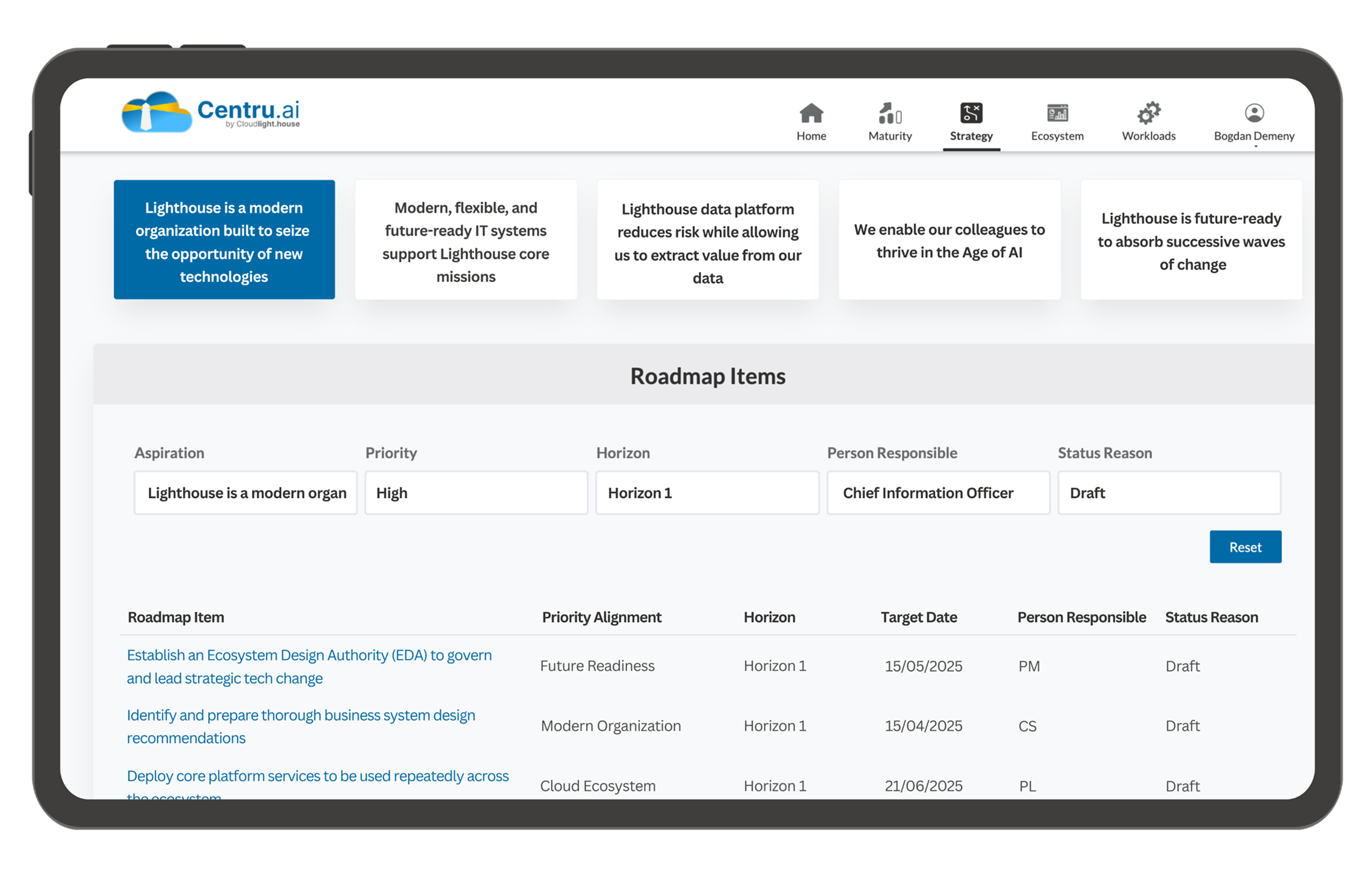The width and height of the screenshot is (1372, 876).
Task: Open Person Responsible filter dropdown
Action: (x=938, y=493)
